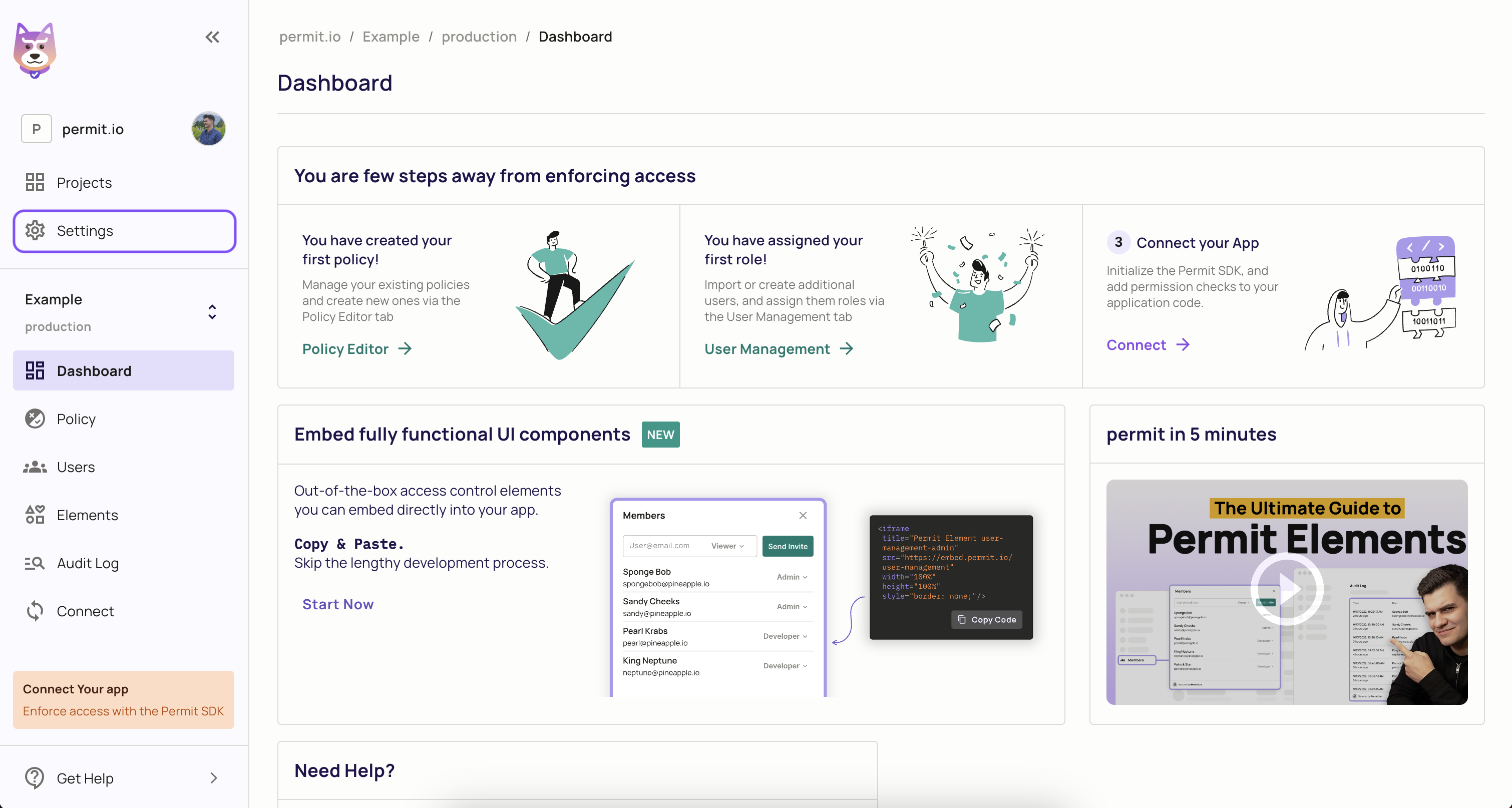Open Users via people icon
Screen dimensions: 1512x808
35,467
